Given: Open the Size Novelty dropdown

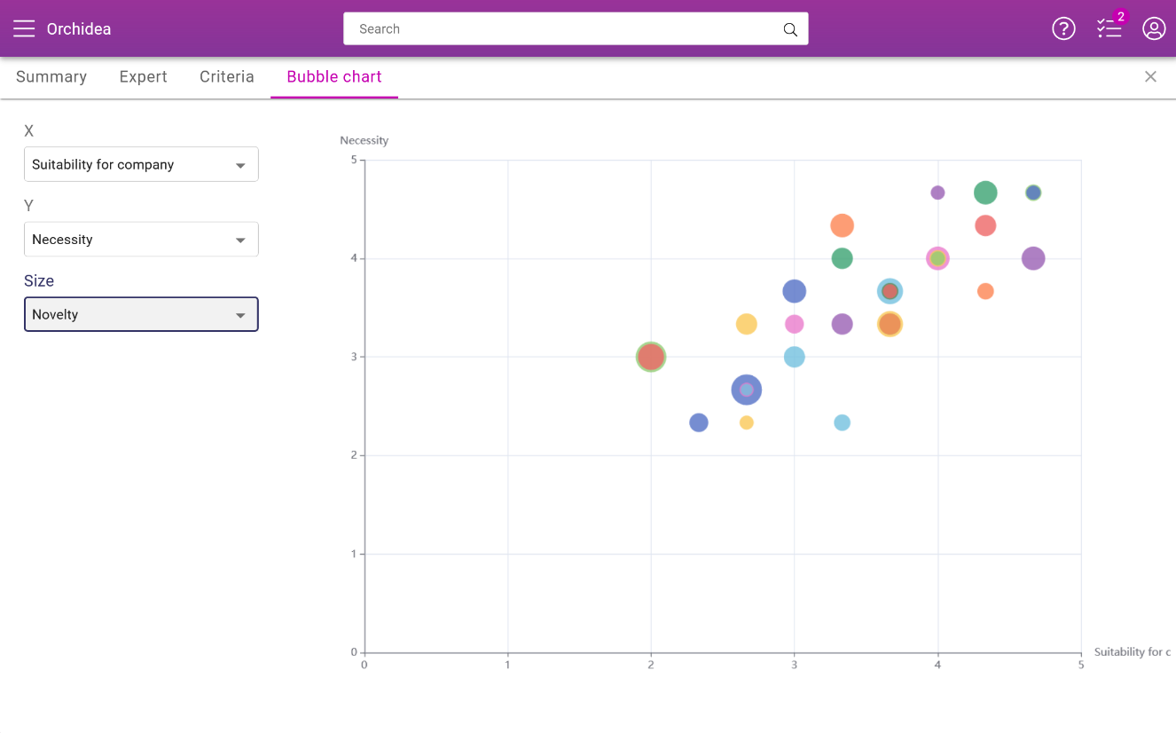Looking at the screenshot, I should 141,314.
